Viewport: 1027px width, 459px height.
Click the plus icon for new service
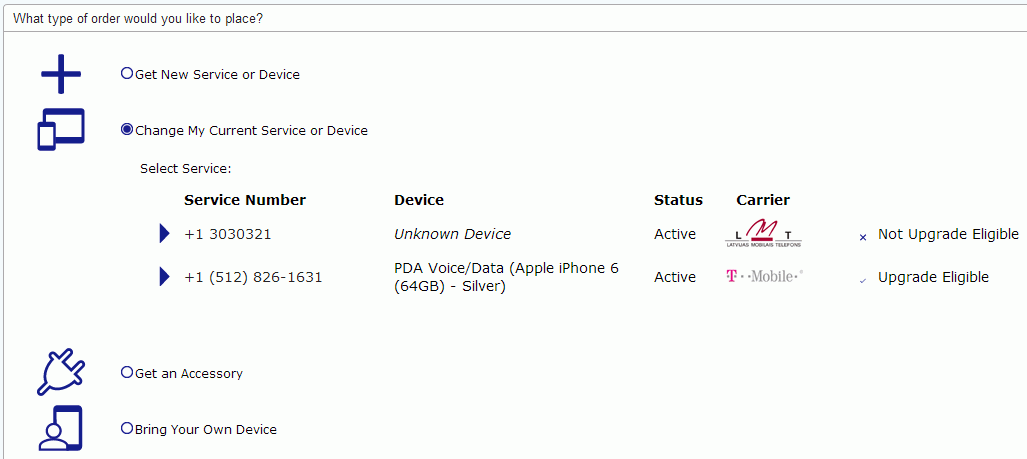60,75
